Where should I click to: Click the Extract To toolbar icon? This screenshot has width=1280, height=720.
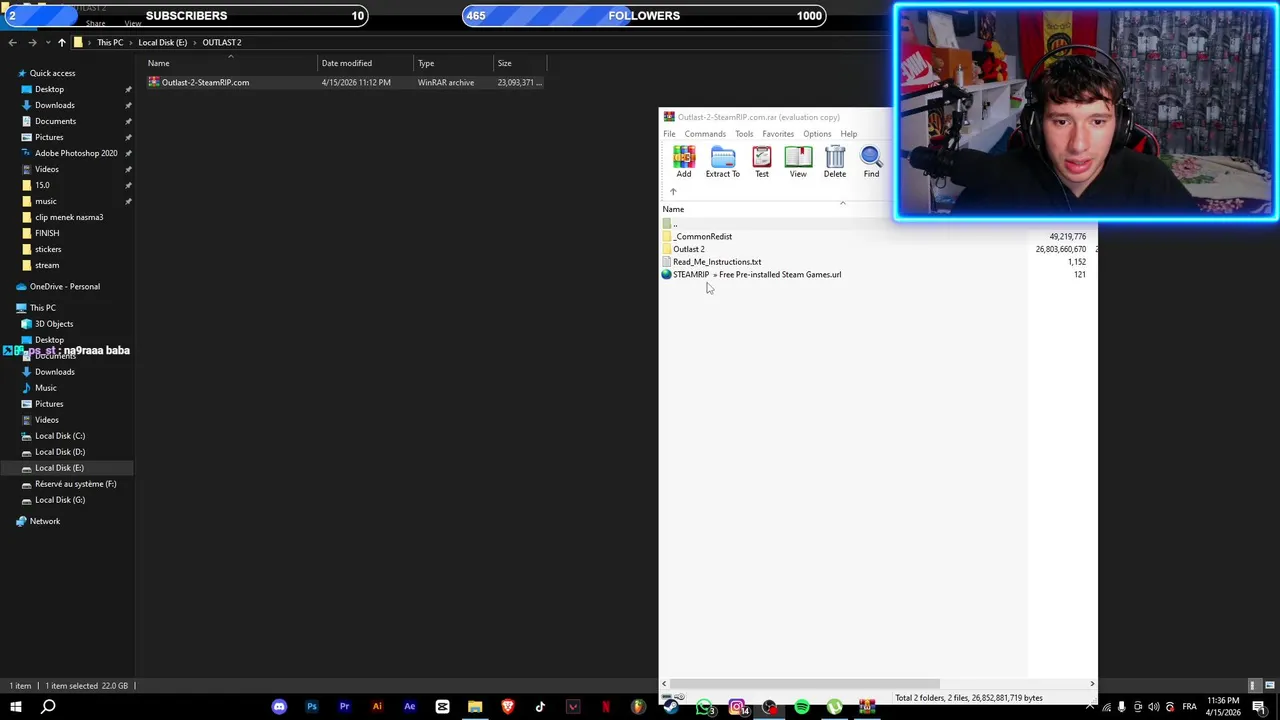coord(723,162)
